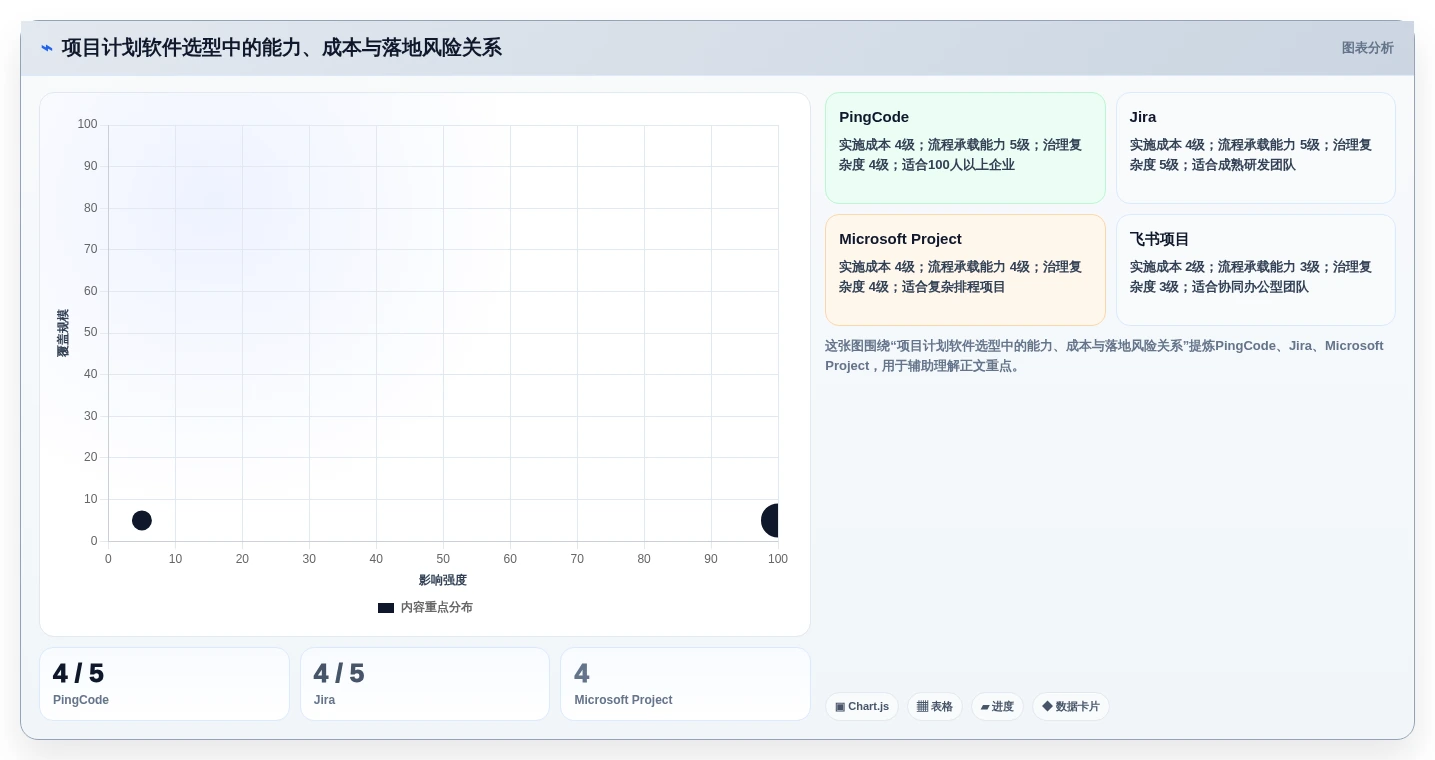This screenshot has height=760, width=1435.
Task: Click the Chart.js tag
Action: click(862, 707)
